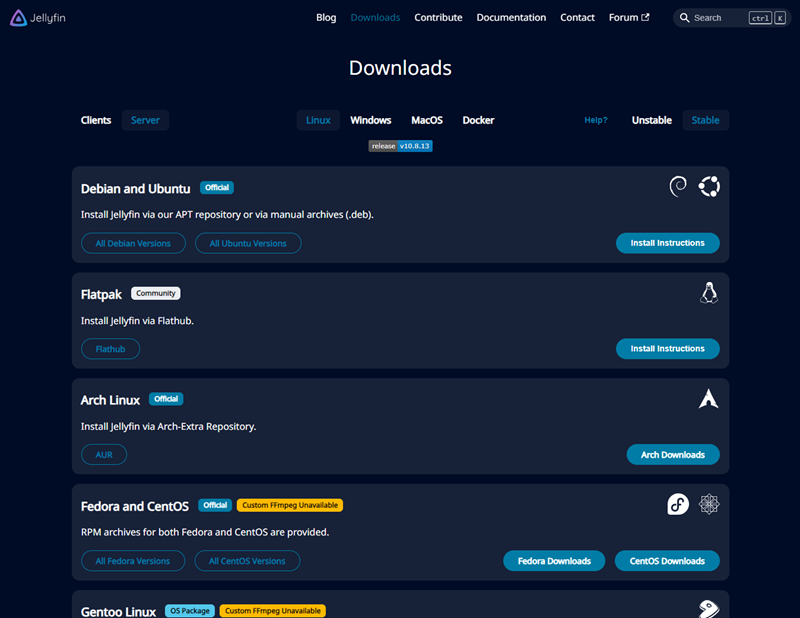Switch to the Docker platform tab

coord(478,120)
